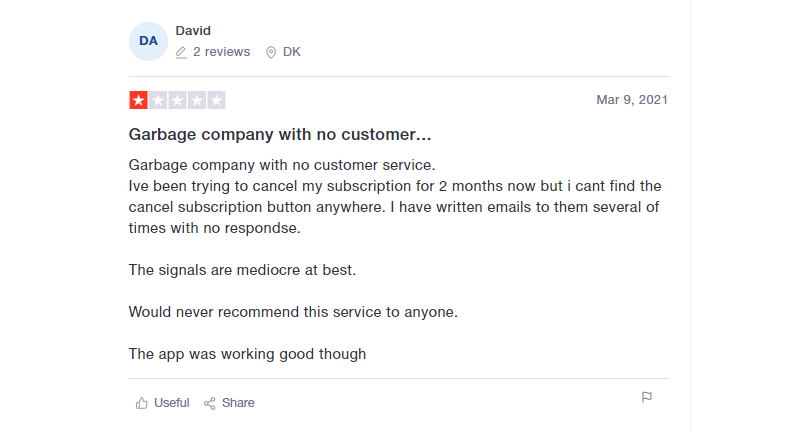View David's 2 reviews count

(221, 52)
